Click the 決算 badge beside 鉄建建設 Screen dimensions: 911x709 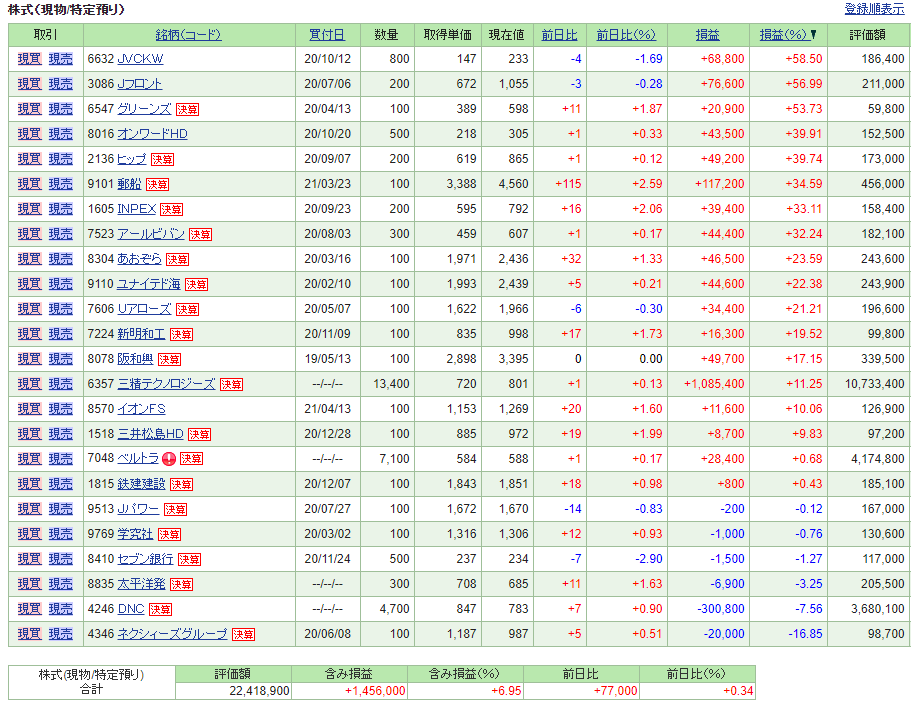(181, 484)
